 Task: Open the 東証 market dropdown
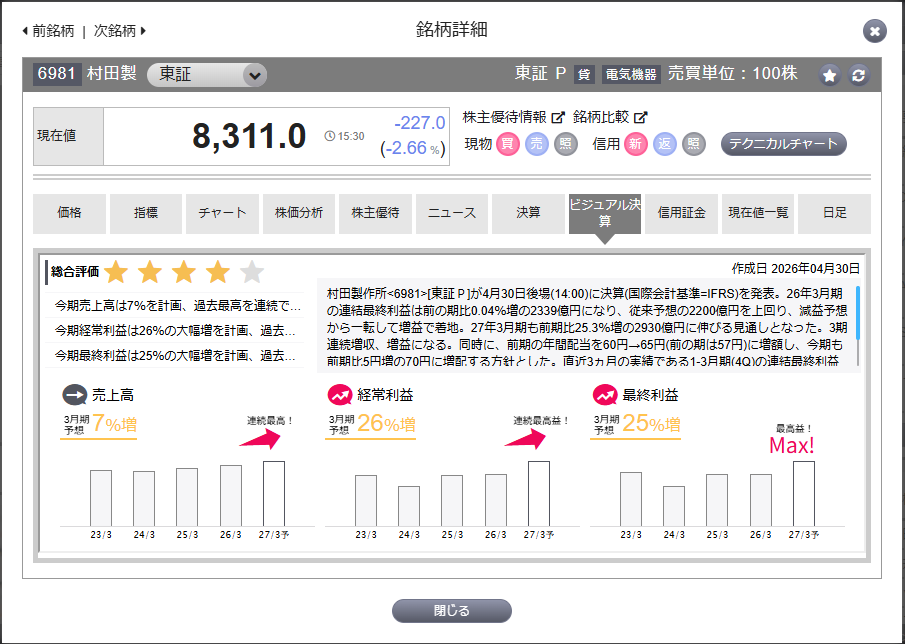207,75
